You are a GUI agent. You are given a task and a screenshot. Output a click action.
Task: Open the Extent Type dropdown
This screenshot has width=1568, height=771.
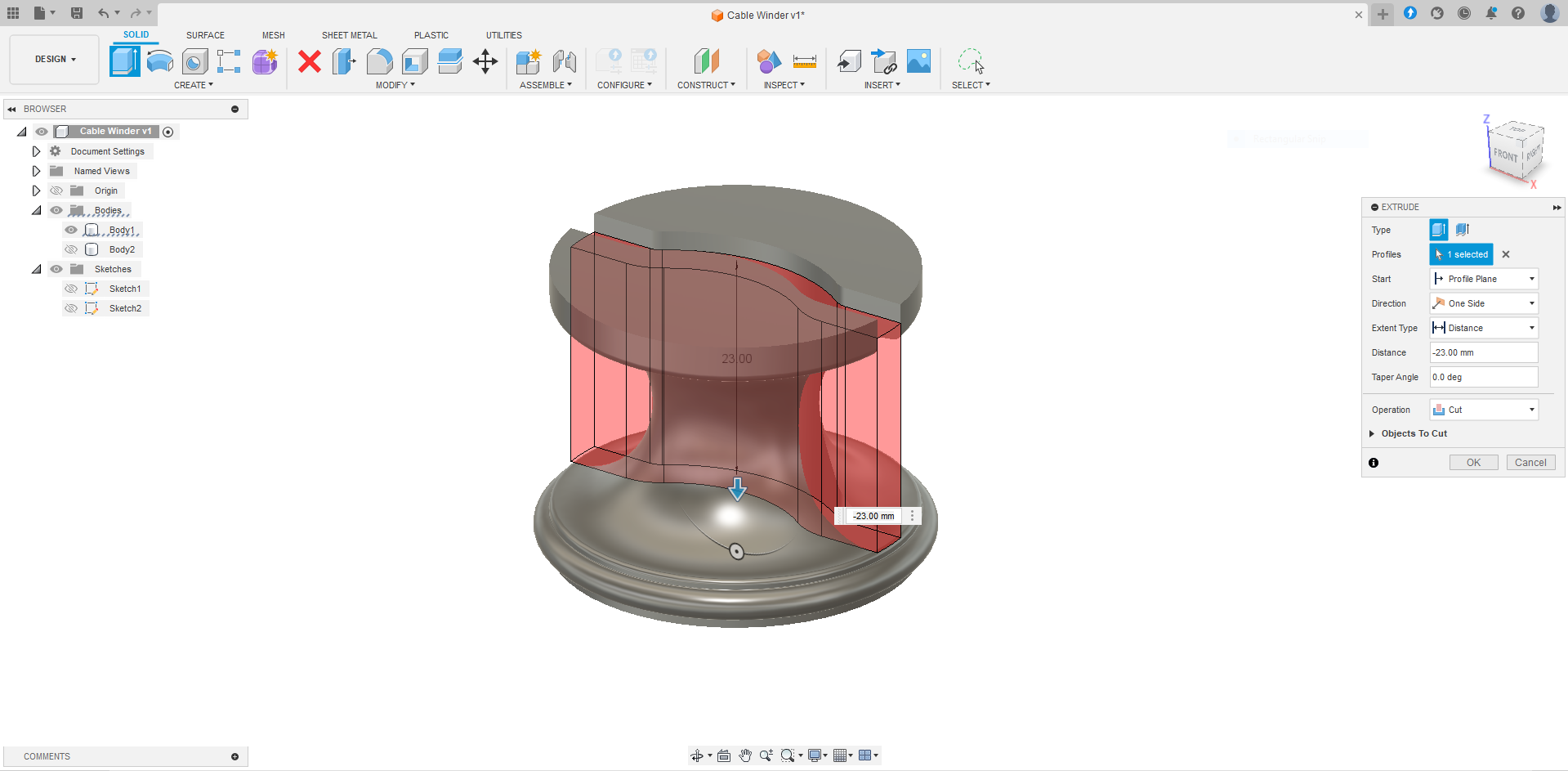(x=1484, y=328)
